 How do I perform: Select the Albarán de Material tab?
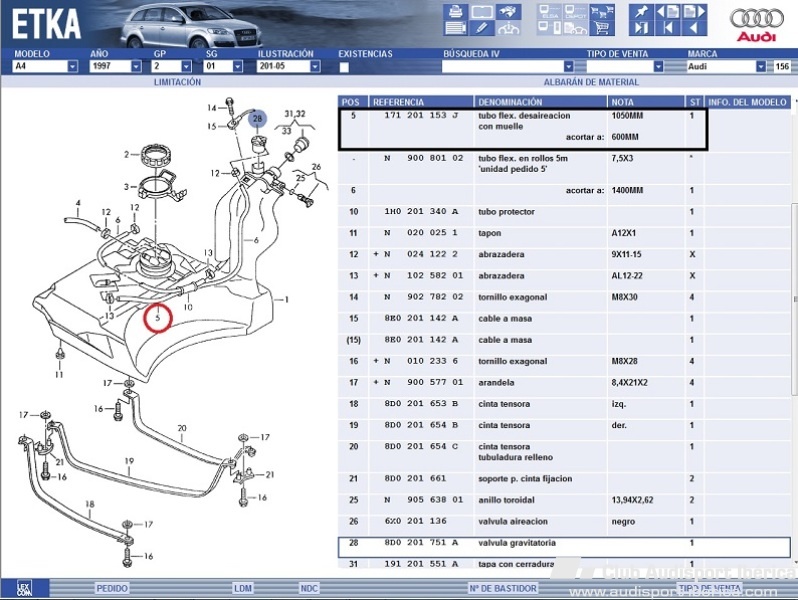click(591, 82)
